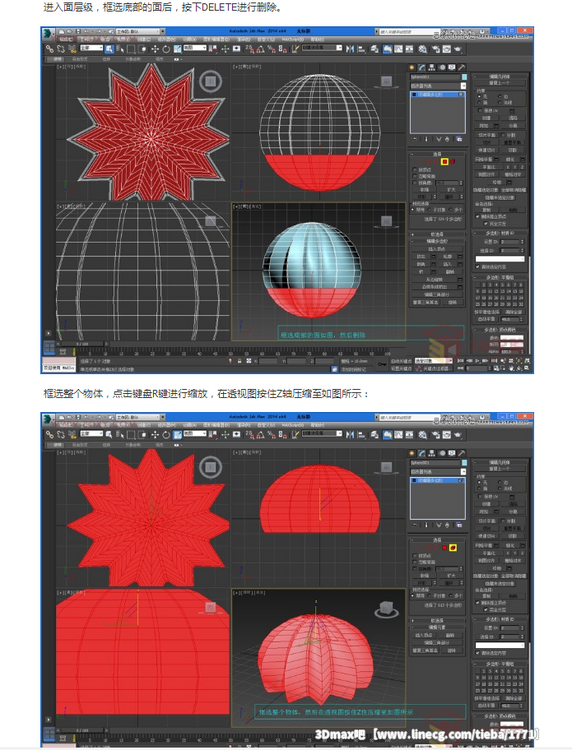Screen dimensions: 572x750
Task: Open Curve Editor icon in first screenshot toolbar
Action: pyautogui.click(x=398, y=49)
